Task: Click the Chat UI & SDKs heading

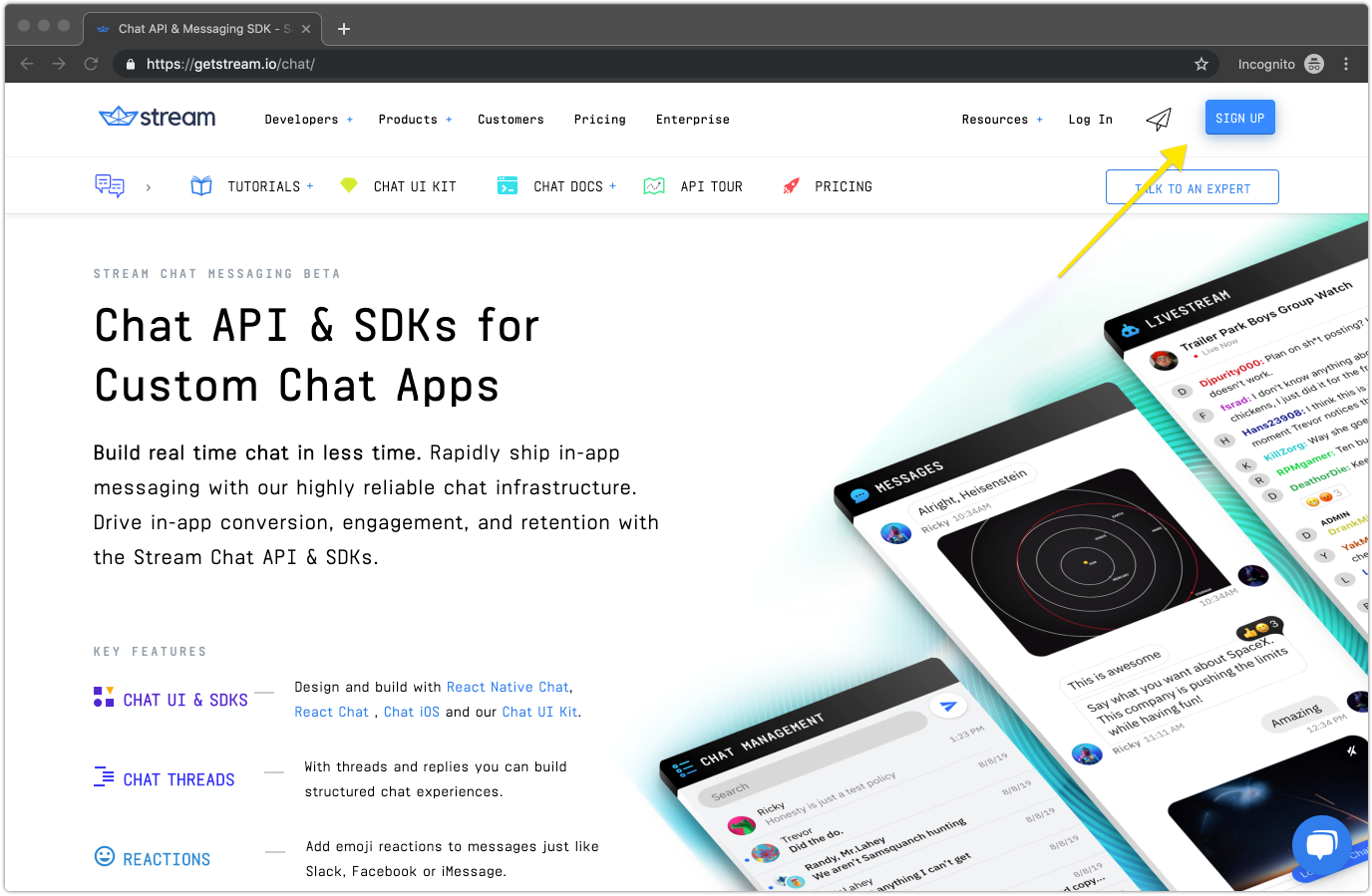Action: point(185,700)
